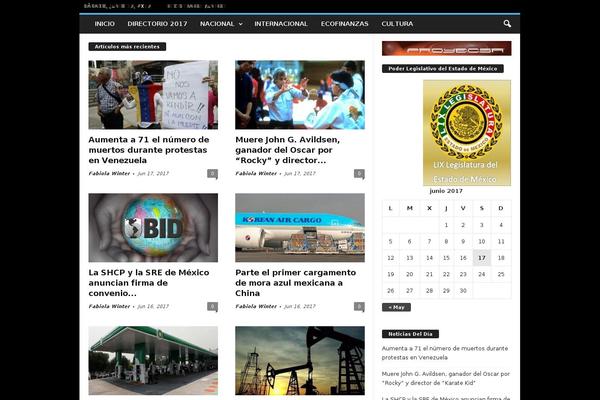Go to Inicio menu item
The width and height of the screenshot is (600, 400).
104,24
